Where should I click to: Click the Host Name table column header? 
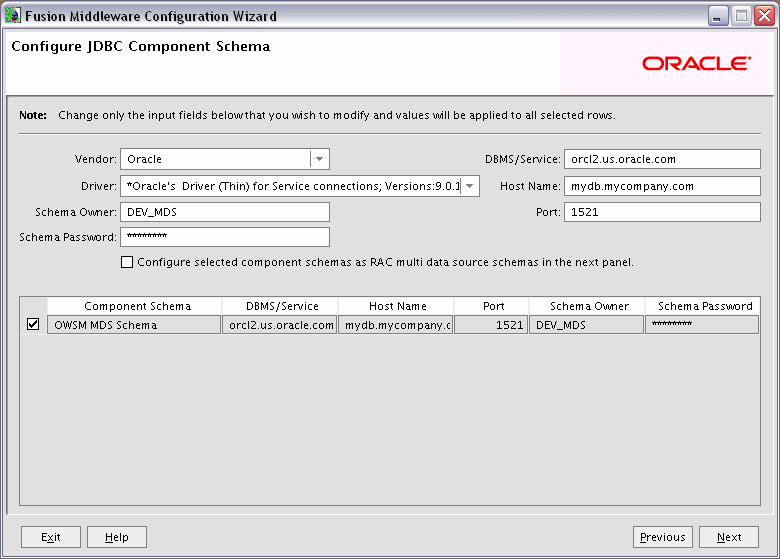click(396, 306)
